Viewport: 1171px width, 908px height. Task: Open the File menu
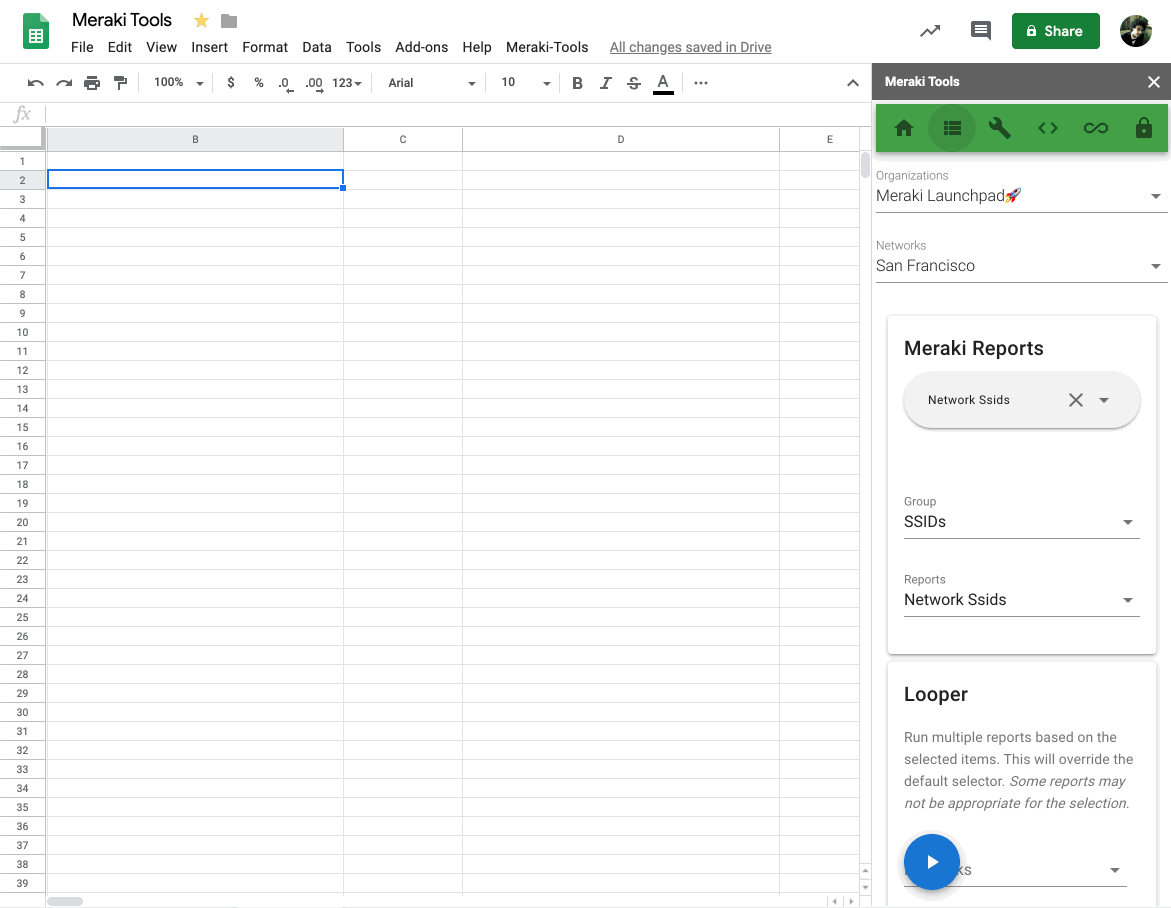click(x=82, y=47)
